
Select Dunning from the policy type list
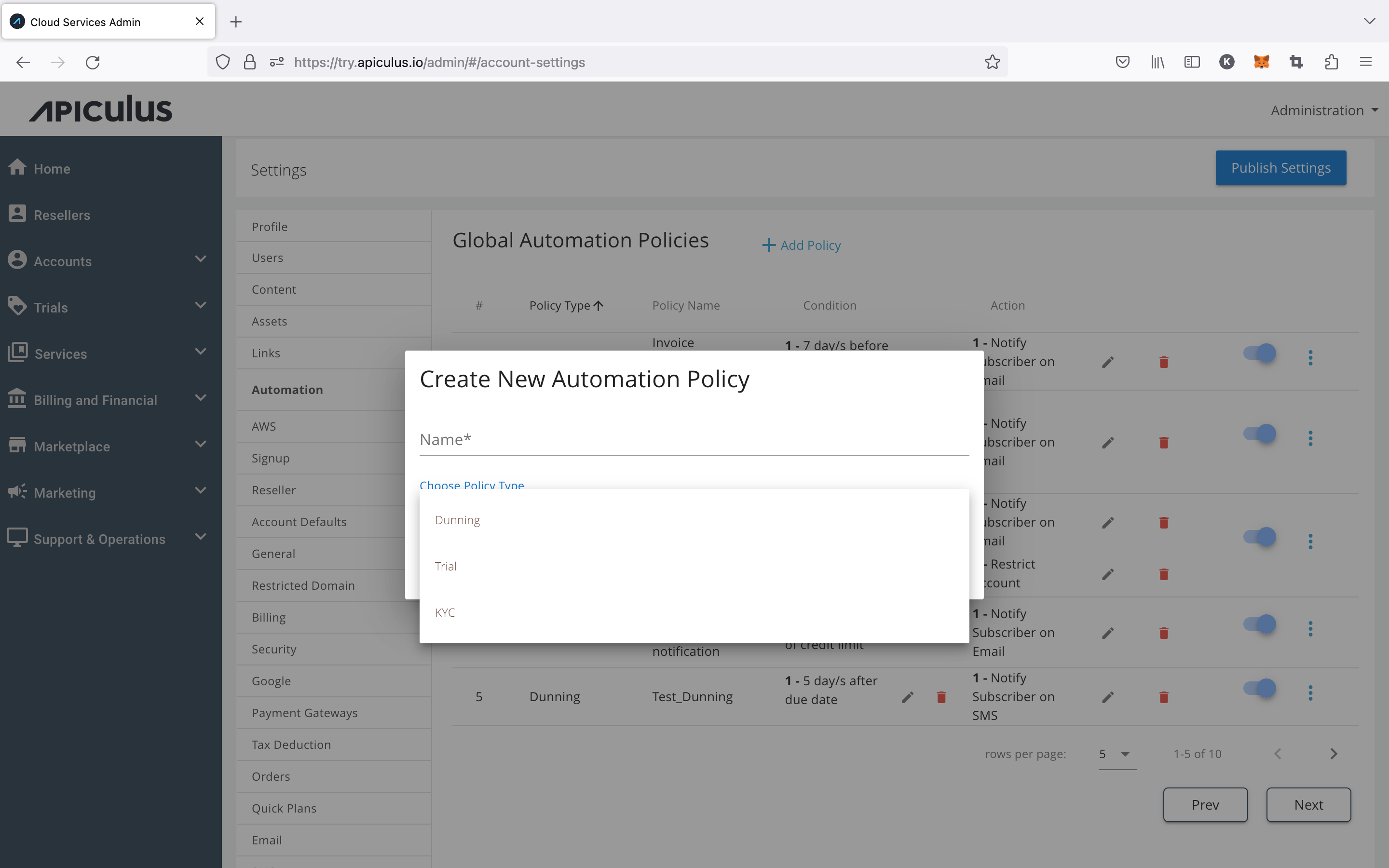click(x=457, y=520)
